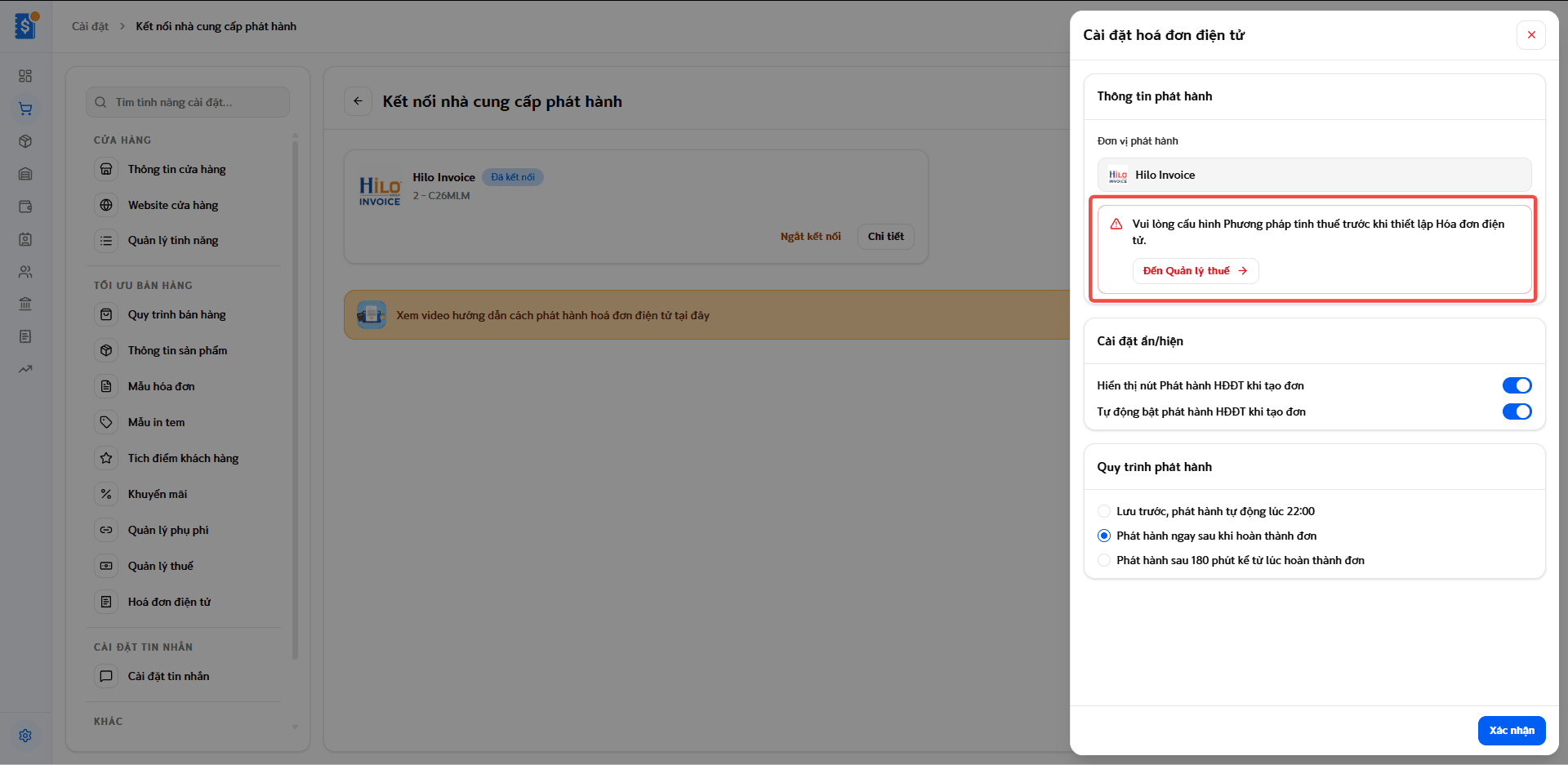Open the settings gear icon at bottom left
The width and height of the screenshot is (1568, 765).
click(x=25, y=736)
